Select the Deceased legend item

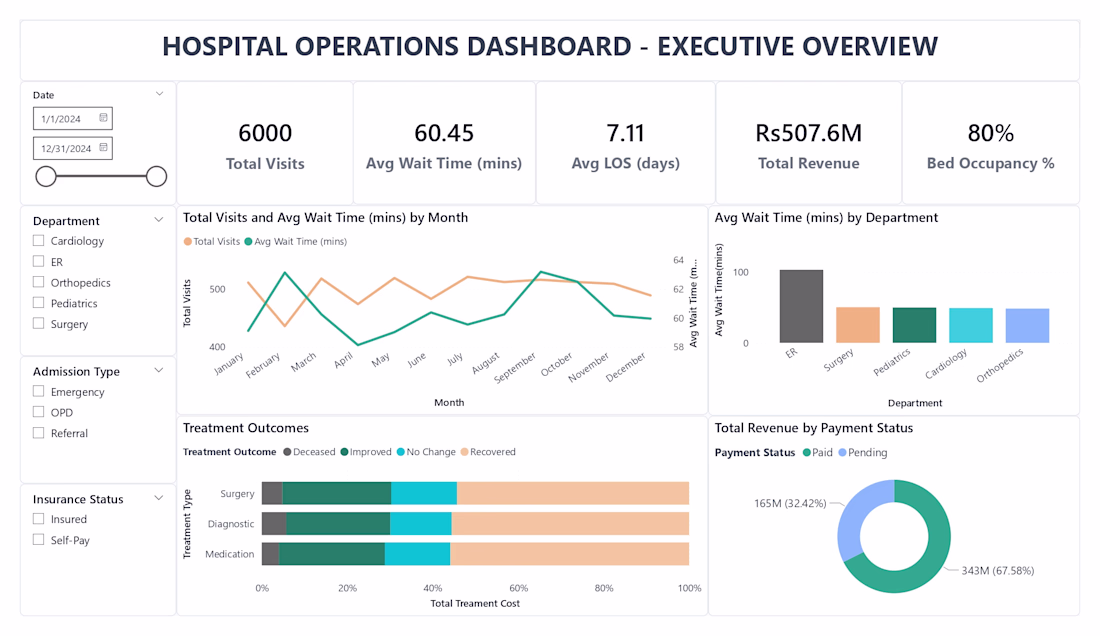(x=309, y=452)
